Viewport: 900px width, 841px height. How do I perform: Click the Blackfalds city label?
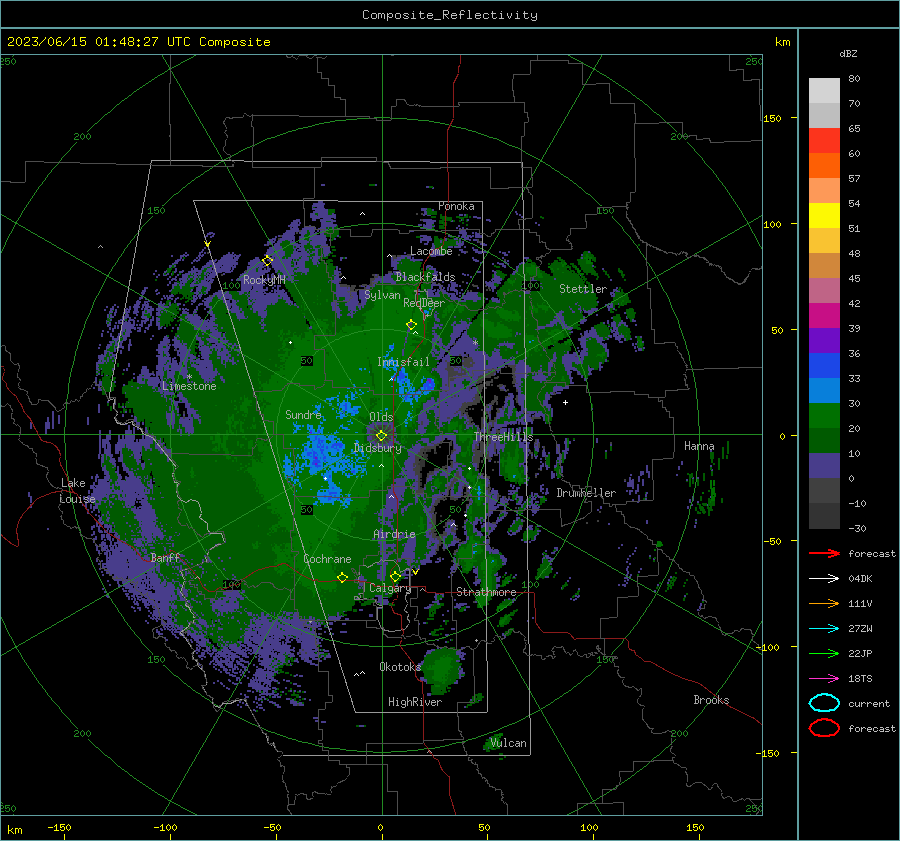[x=425, y=277]
